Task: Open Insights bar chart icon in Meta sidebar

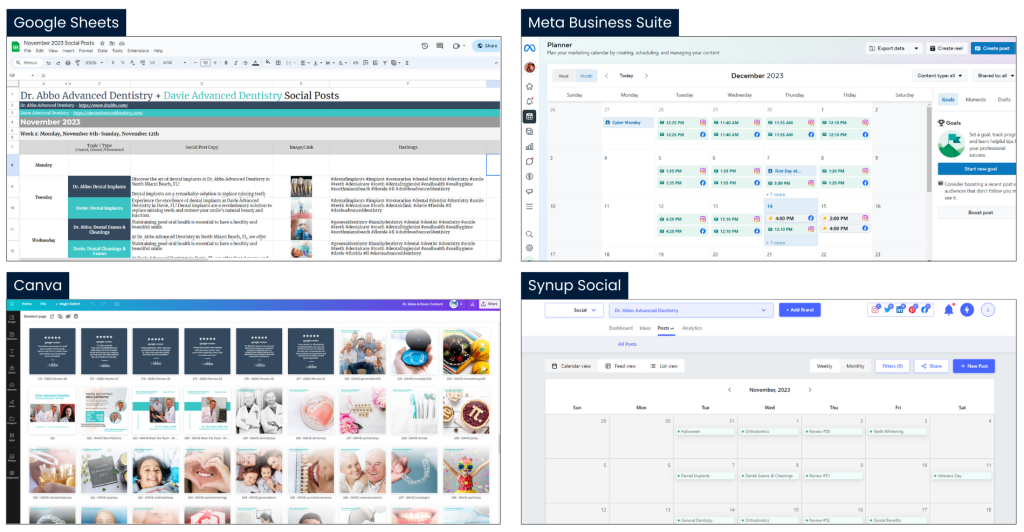Action: point(530,146)
